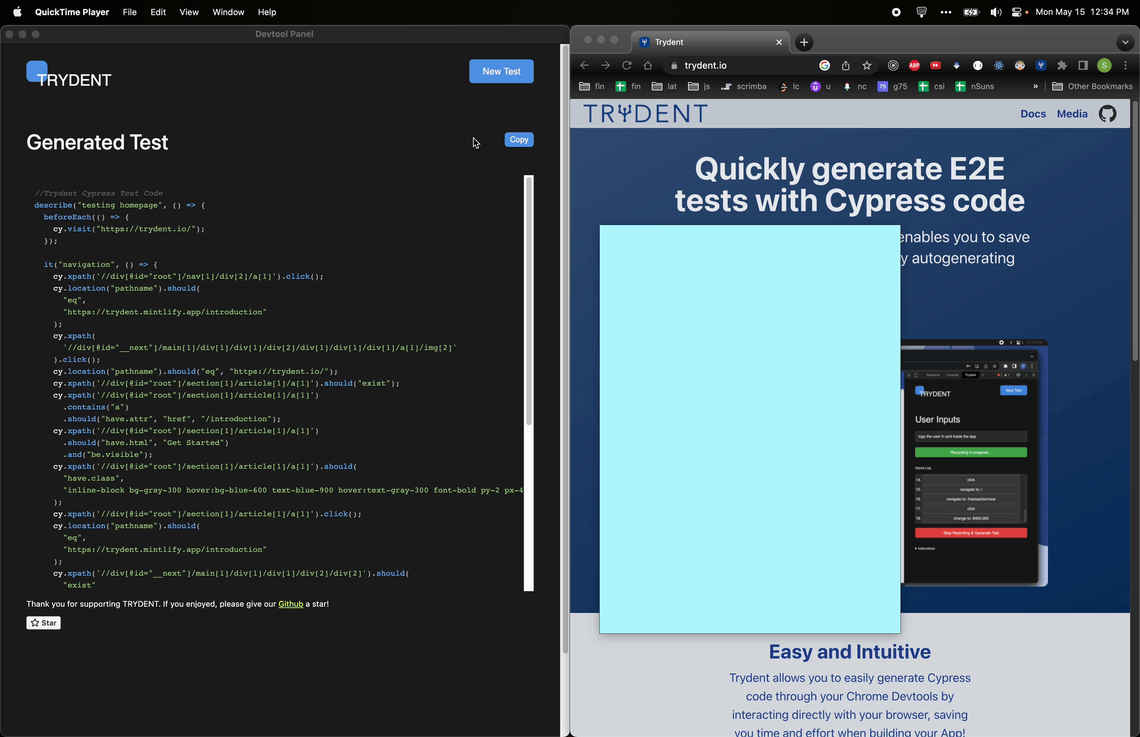
Task: Click the React Developer Tools extension icon
Action: coord(999,65)
